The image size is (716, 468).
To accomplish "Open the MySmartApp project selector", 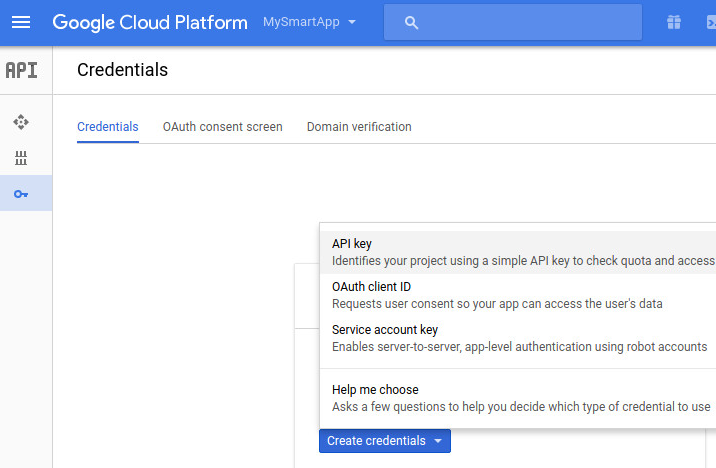I will point(309,22).
